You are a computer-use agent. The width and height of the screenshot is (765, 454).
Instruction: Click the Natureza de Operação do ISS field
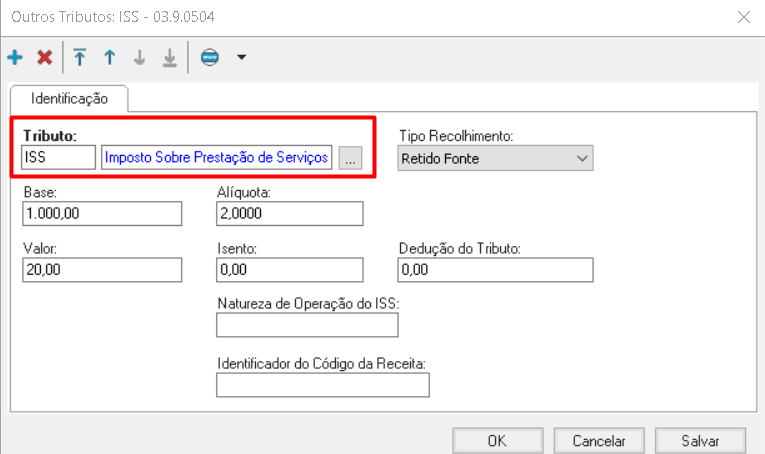tap(307, 325)
